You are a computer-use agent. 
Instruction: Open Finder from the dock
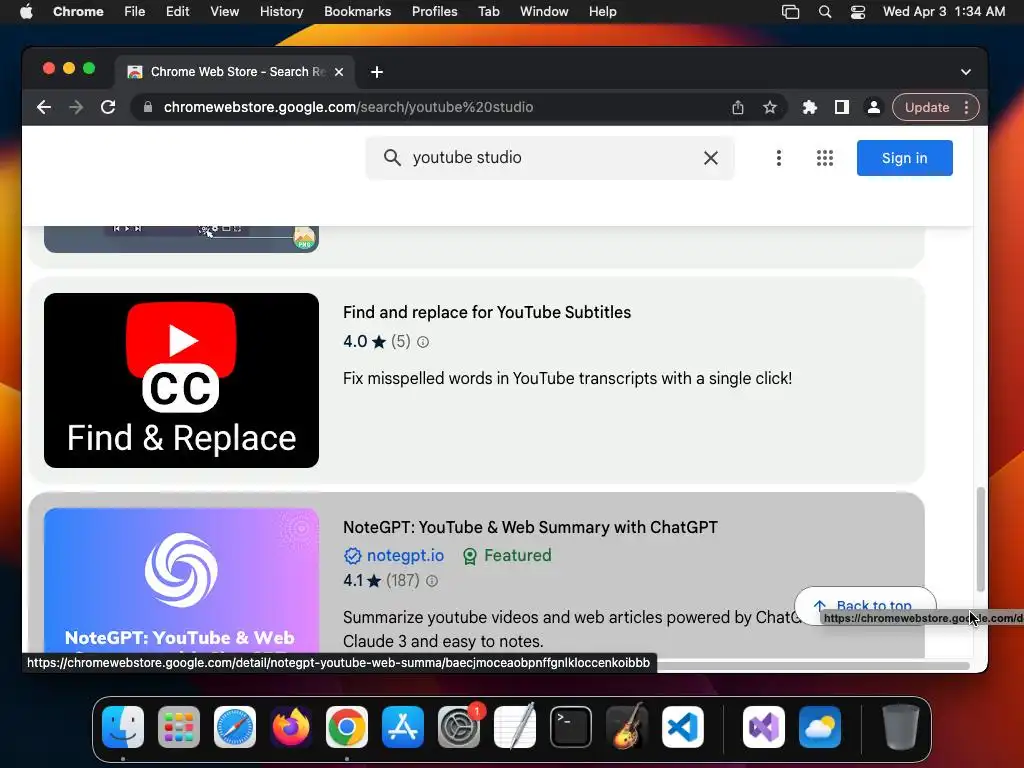coord(123,727)
